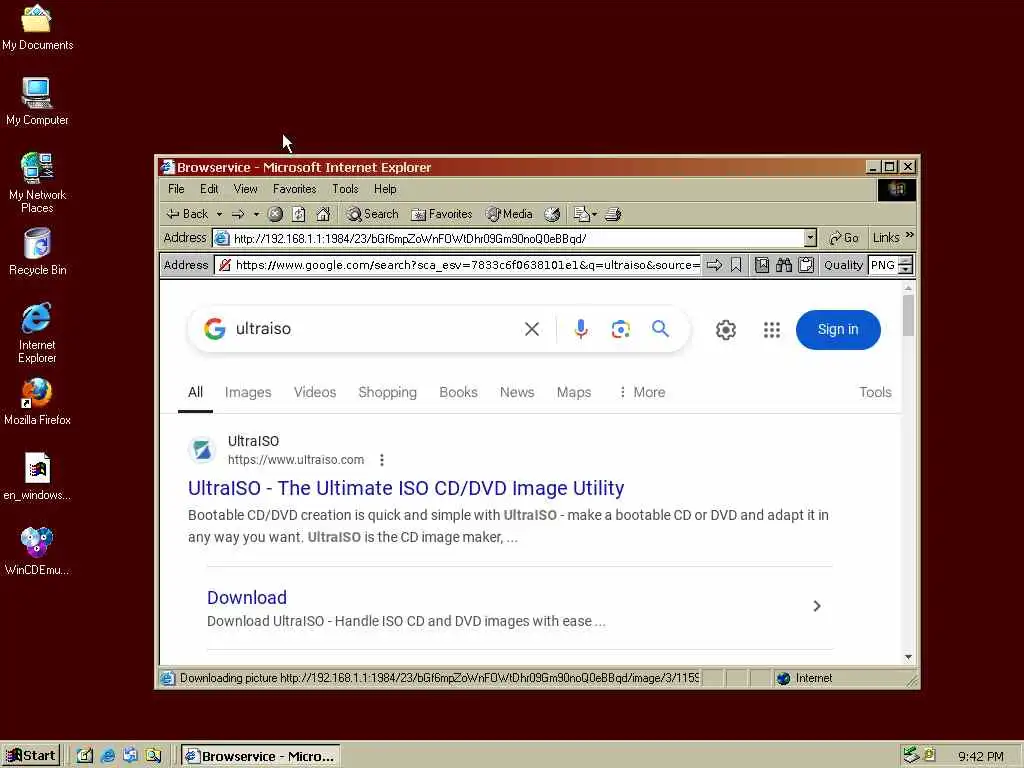
Task: Click the Browservice URL address field
Action: tap(468, 265)
